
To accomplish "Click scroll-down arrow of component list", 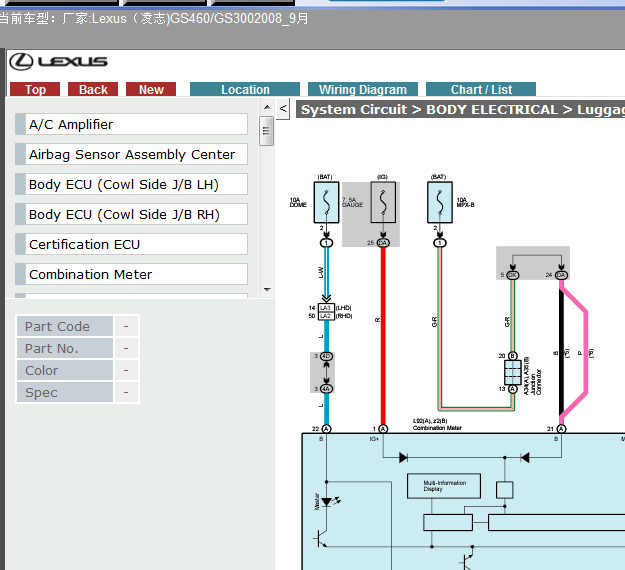I will pos(267,289).
